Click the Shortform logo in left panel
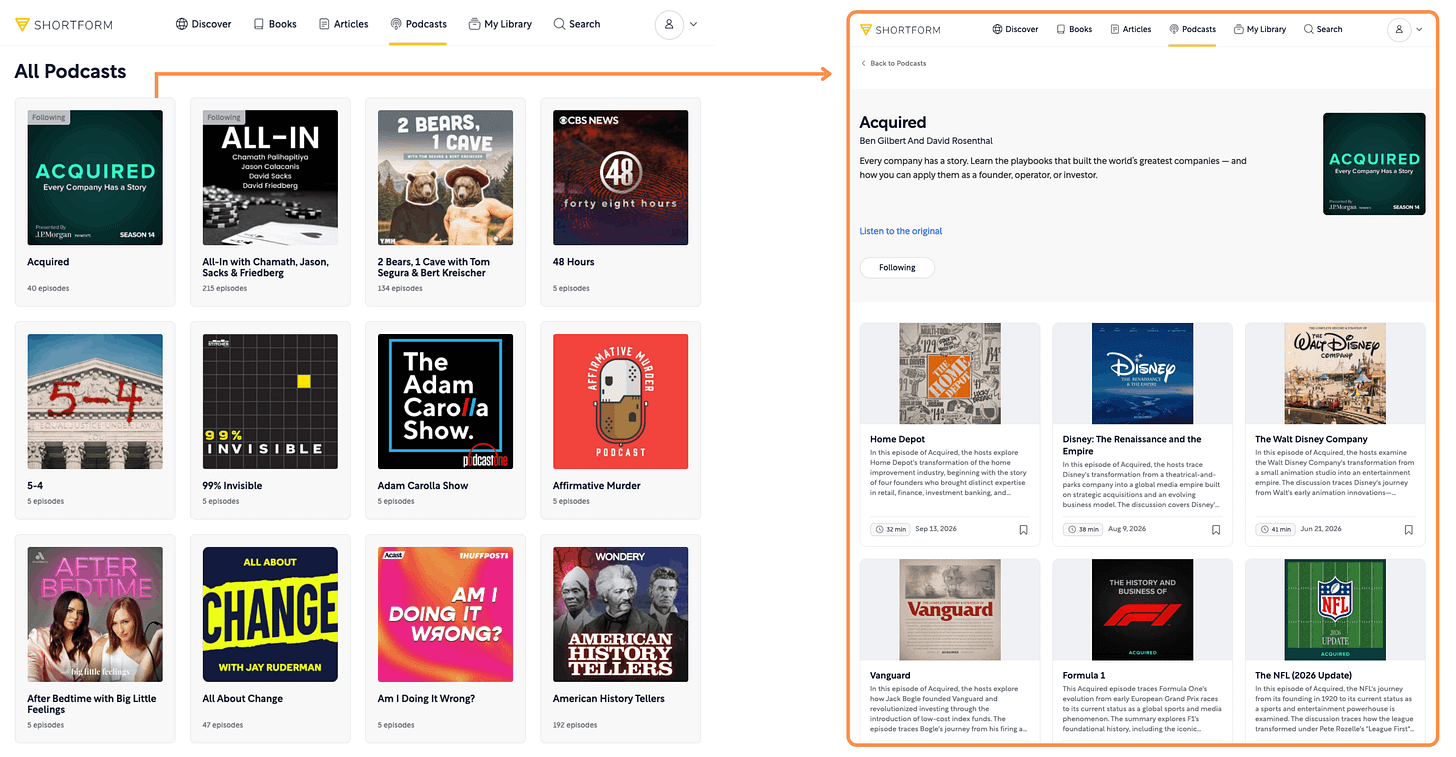 pos(64,24)
